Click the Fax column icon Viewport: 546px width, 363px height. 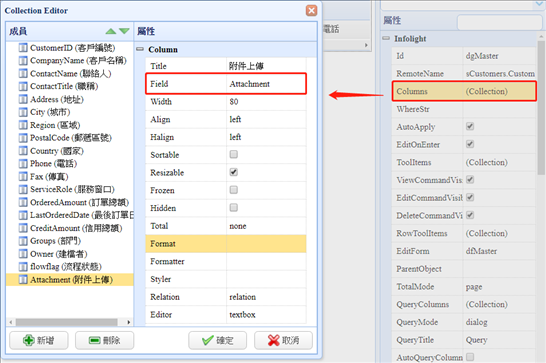point(23,177)
